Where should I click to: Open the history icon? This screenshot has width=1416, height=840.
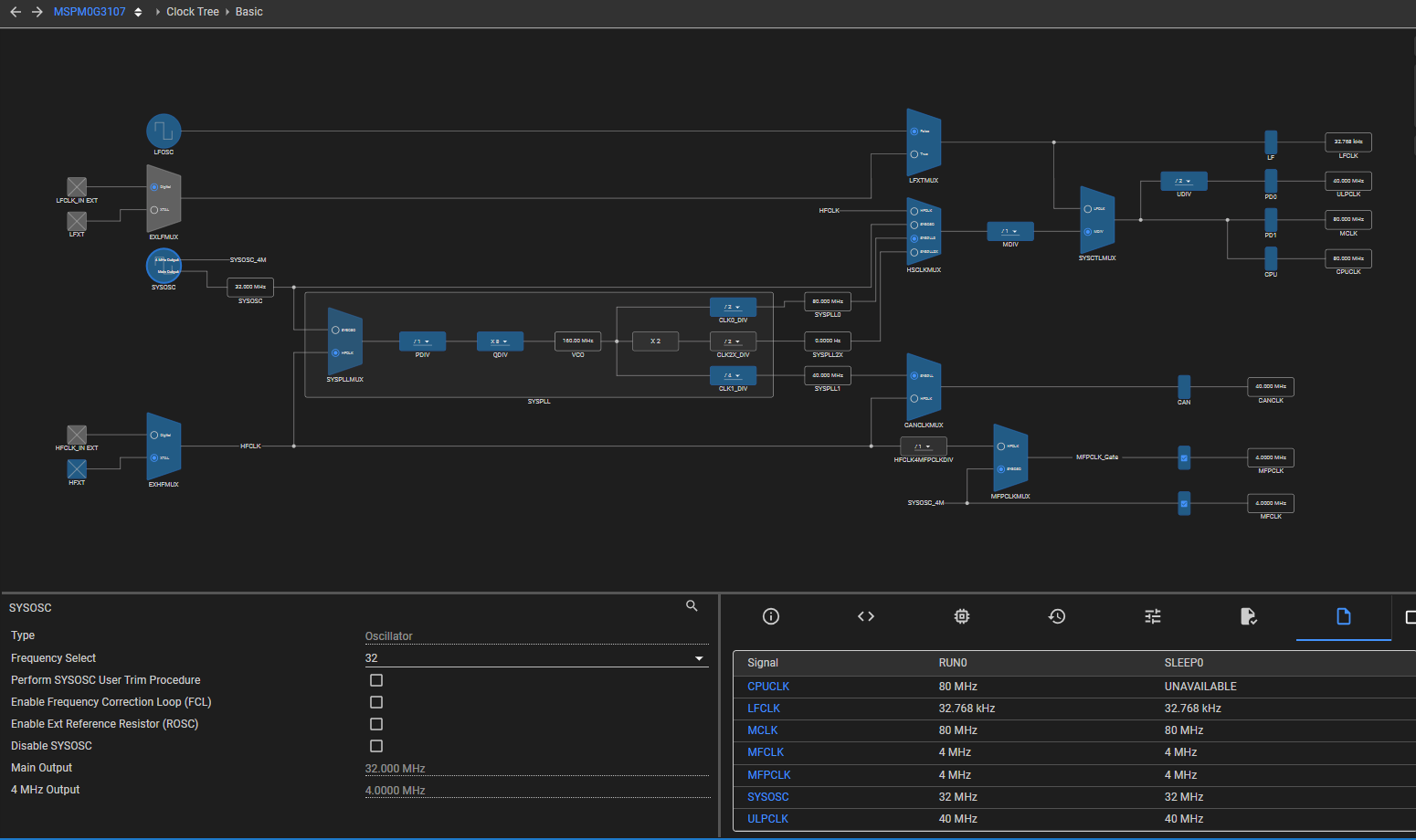tap(1057, 616)
